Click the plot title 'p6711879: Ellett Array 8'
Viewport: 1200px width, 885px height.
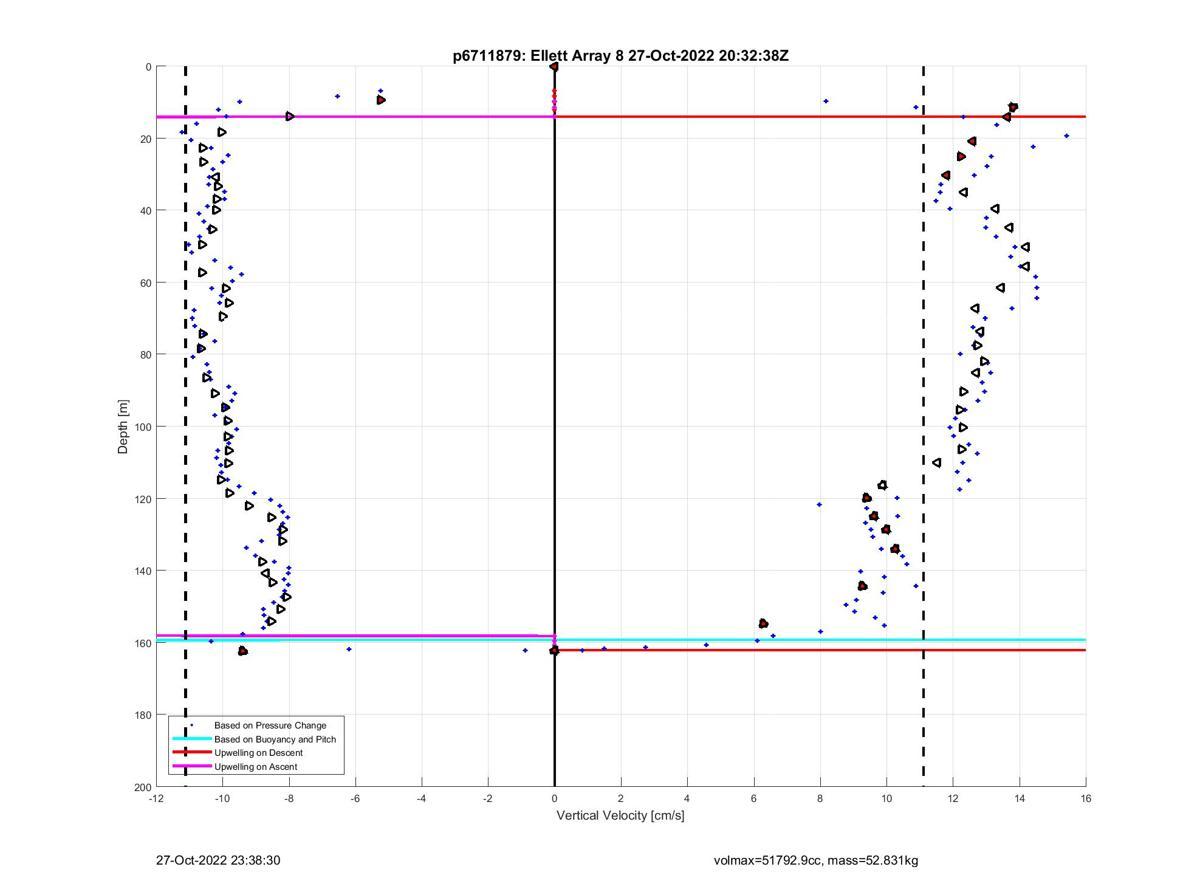click(x=620, y=56)
